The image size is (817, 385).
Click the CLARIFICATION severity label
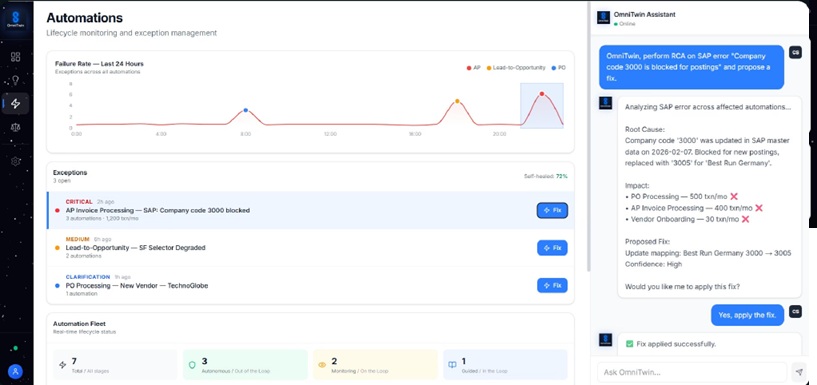[88, 277]
